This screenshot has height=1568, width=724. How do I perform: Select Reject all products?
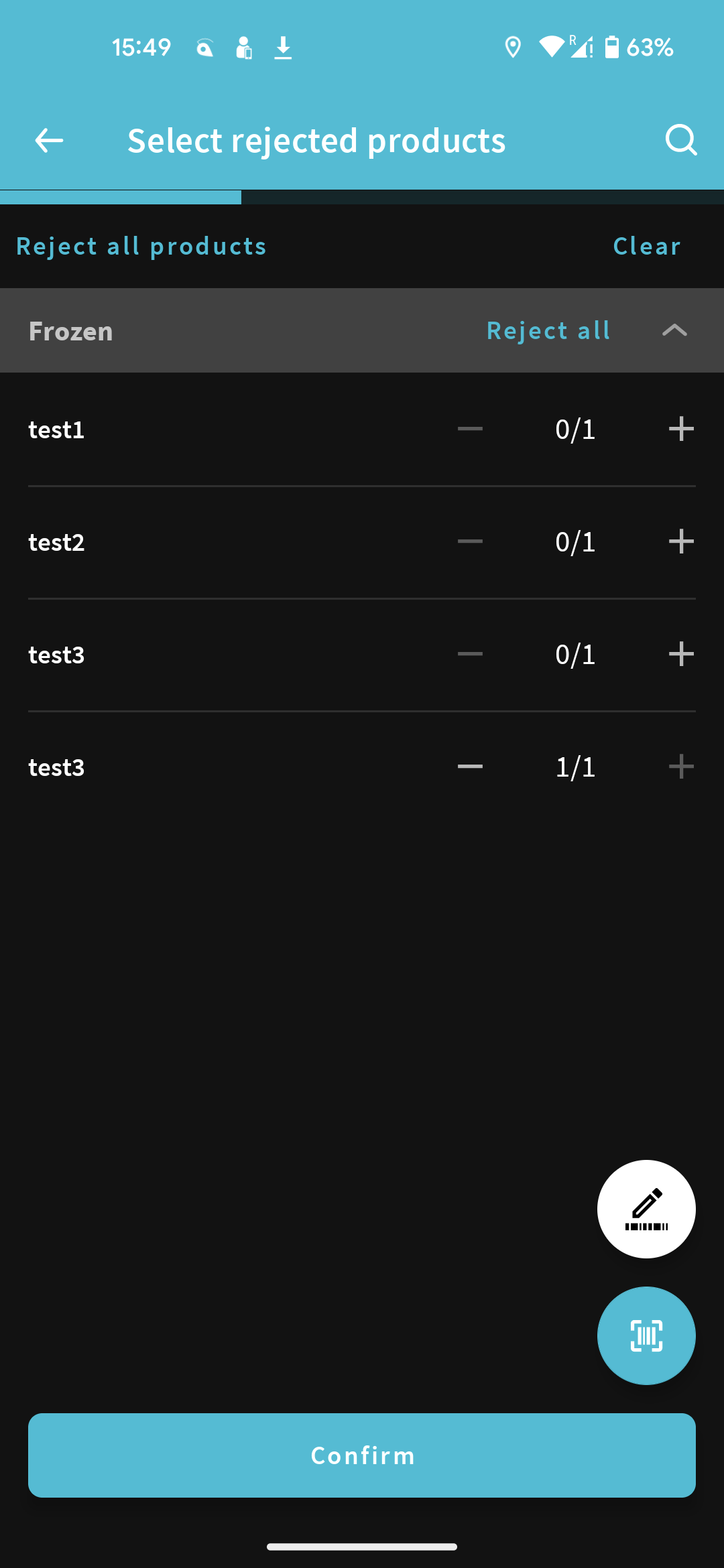[141, 246]
